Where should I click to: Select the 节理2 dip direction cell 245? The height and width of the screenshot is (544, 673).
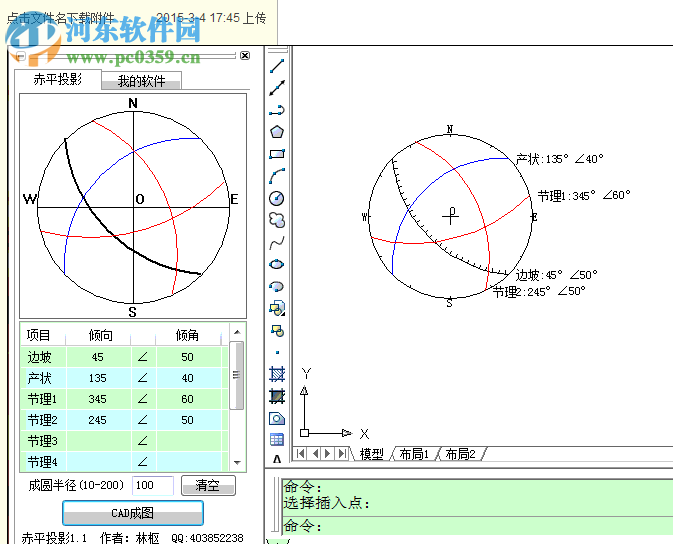98,420
